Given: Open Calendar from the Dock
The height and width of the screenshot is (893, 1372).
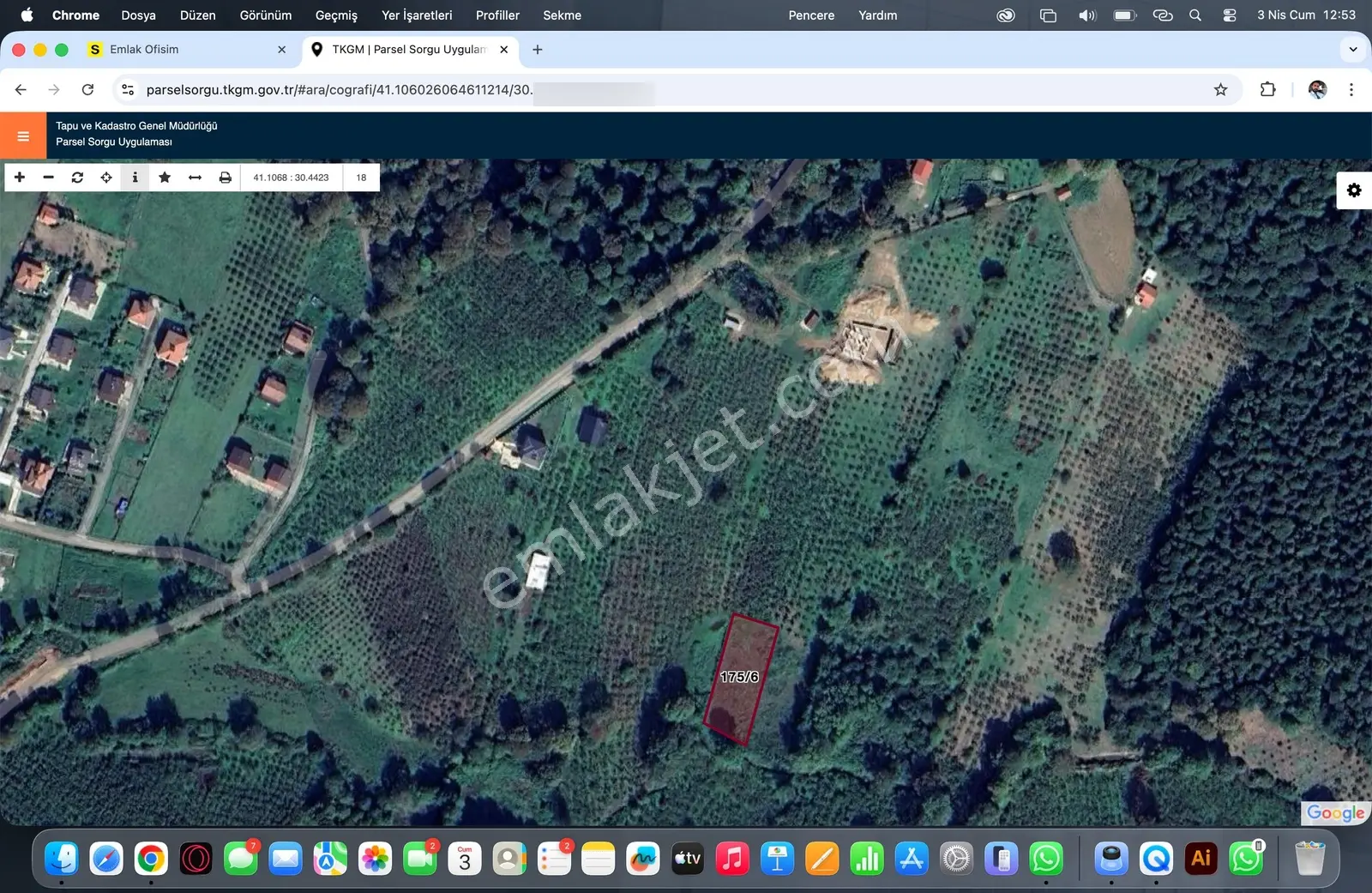Looking at the screenshot, I should click(x=465, y=858).
